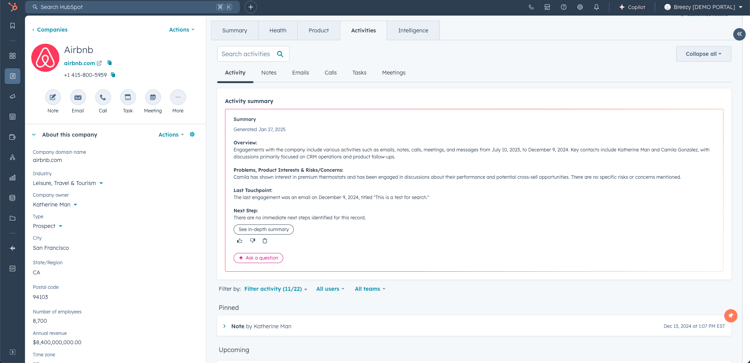750x363 pixels.
Task: Open Actions dropdown in About this company
Action: coord(171,135)
